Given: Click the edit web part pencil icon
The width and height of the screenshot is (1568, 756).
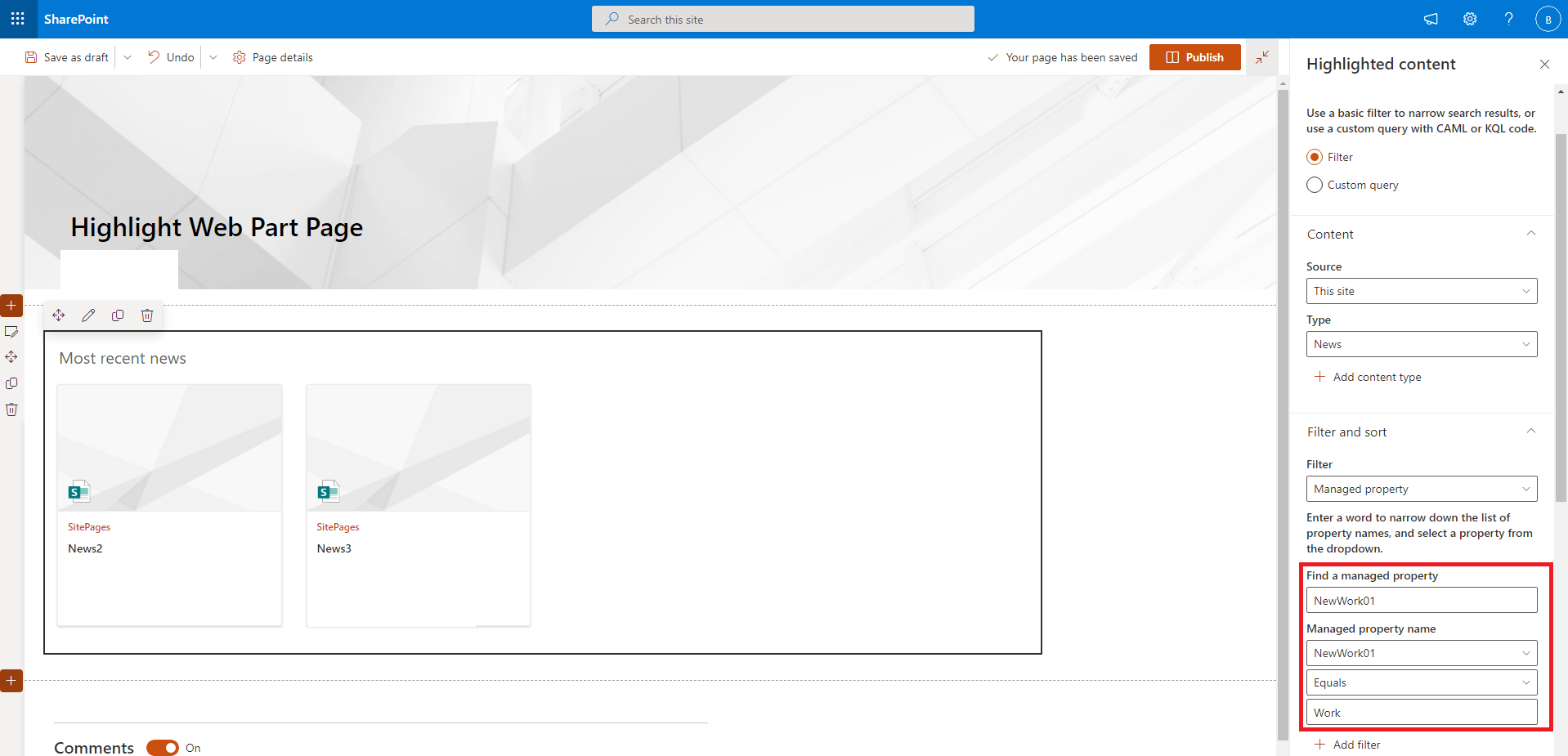Looking at the screenshot, I should [88, 315].
